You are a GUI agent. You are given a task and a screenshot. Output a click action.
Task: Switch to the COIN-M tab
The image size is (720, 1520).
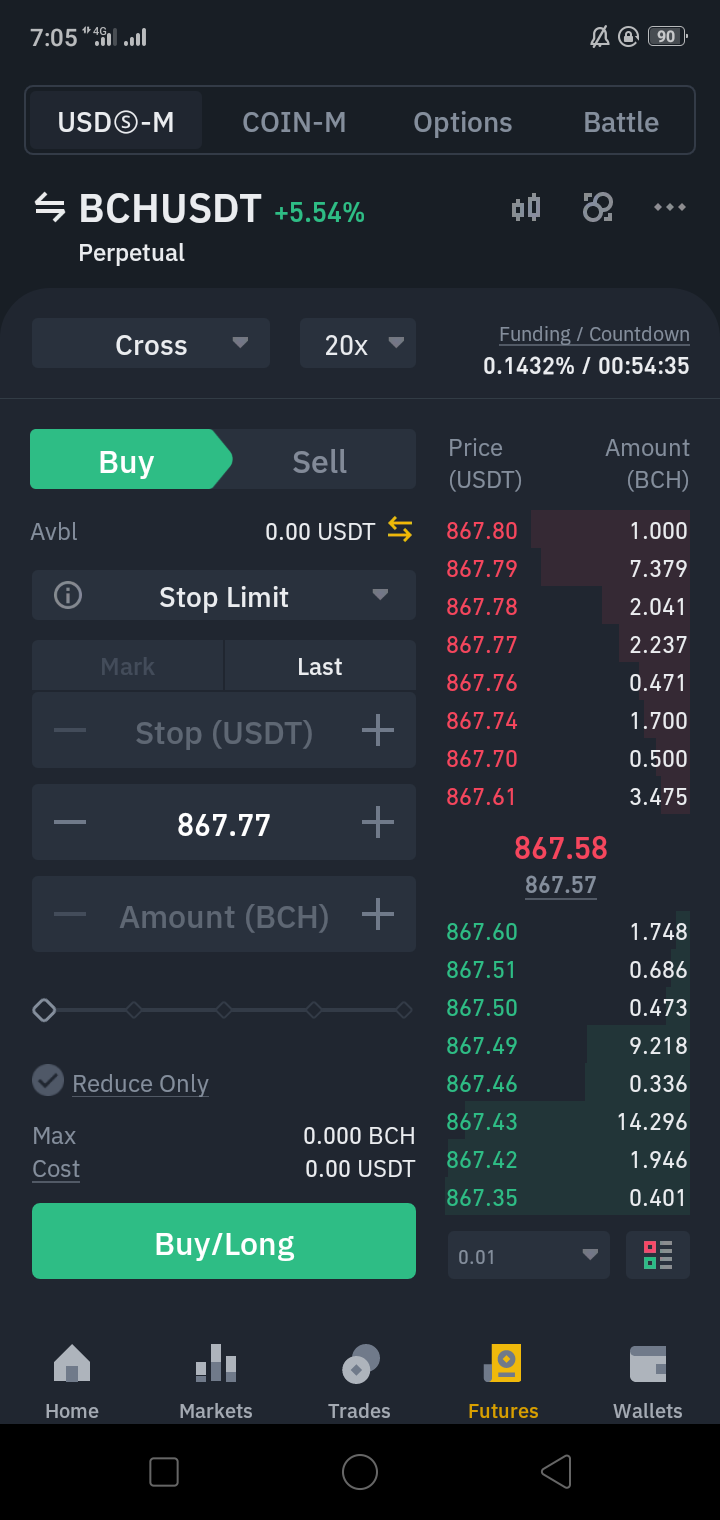point(294,122)
